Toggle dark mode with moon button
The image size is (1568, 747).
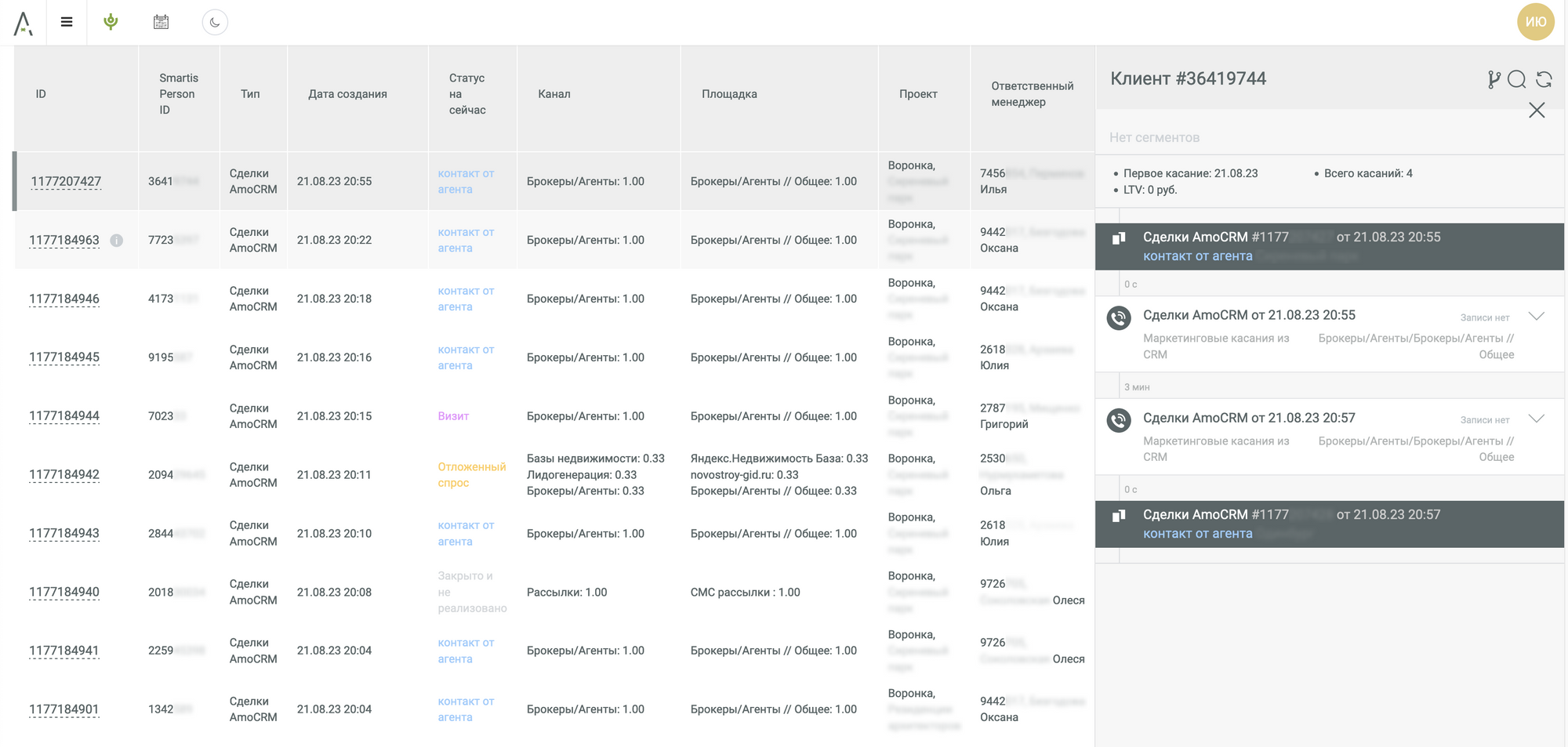(x=215, y=22)
